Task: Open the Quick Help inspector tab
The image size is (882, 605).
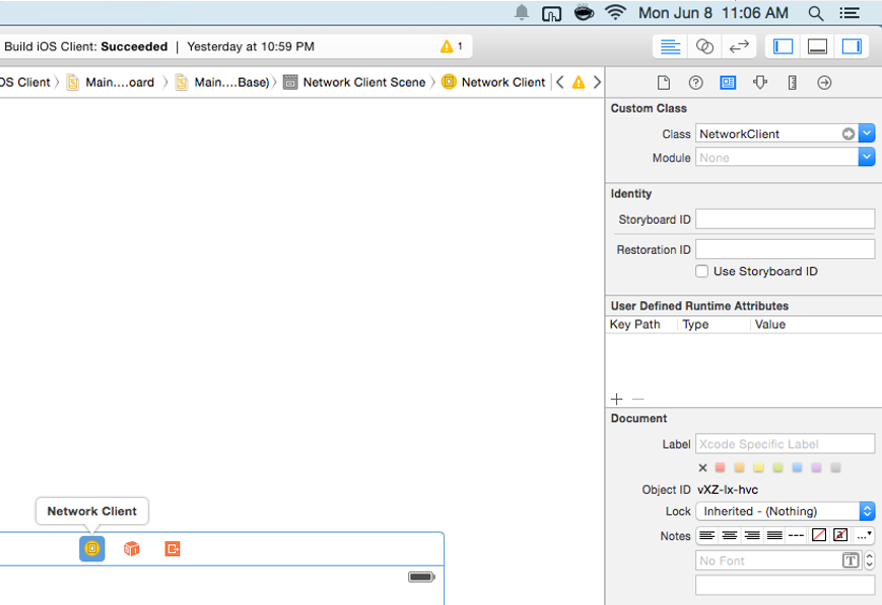Action: 696,83
